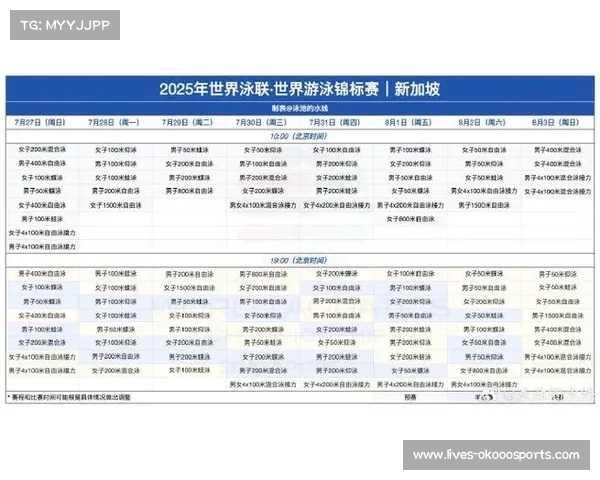Select the '7月28日（周一）' column header
Screen dimensions: 600x480
(114, 122)
